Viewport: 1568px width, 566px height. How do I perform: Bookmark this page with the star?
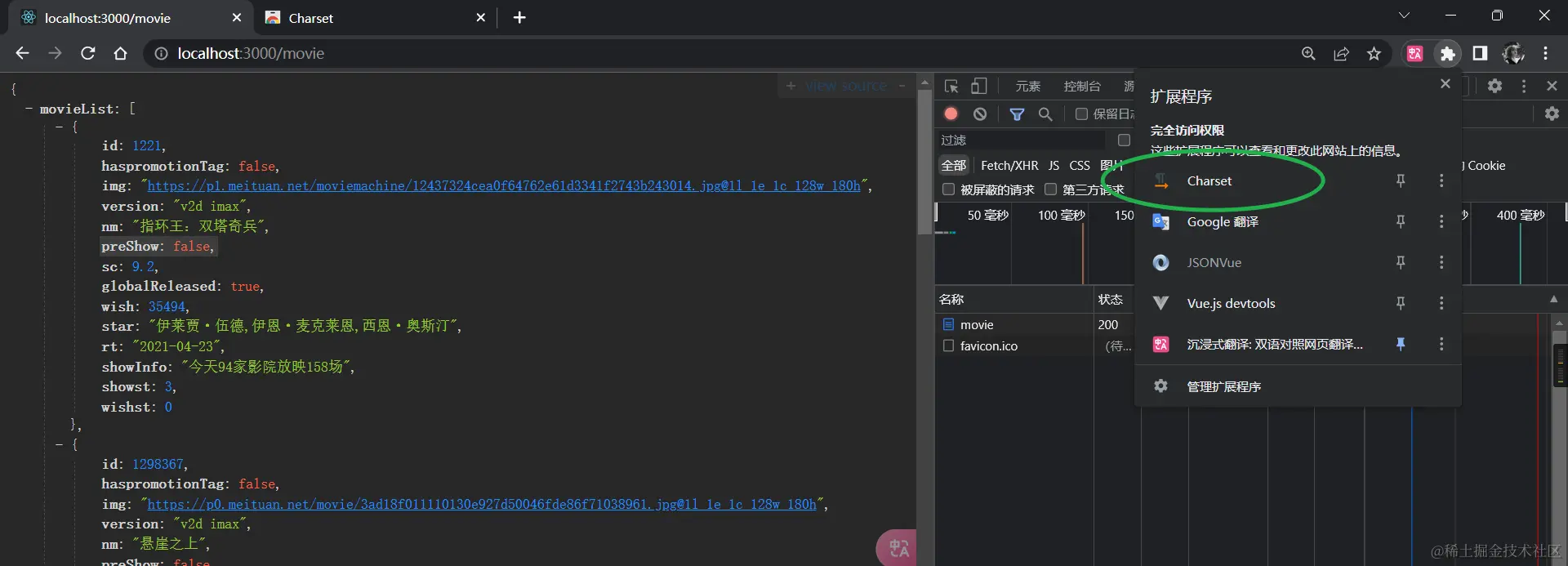(1374, 53)
